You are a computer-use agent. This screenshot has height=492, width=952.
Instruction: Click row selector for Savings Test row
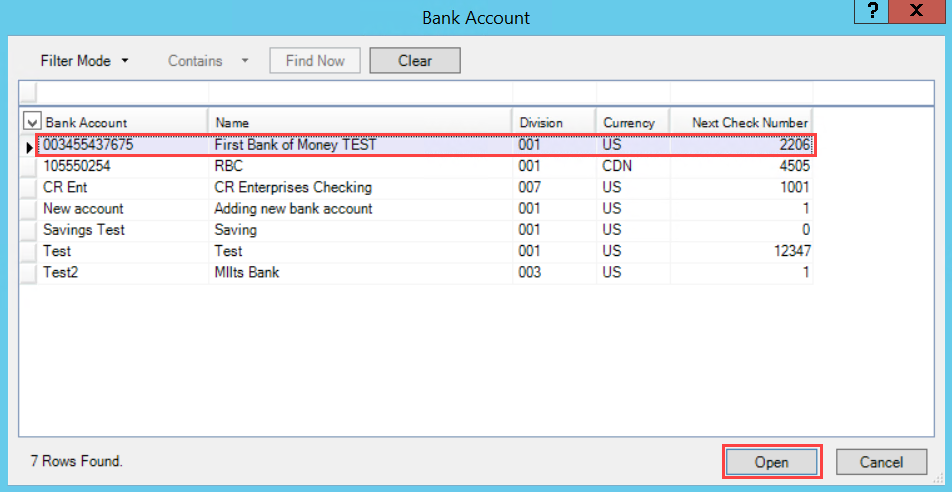pos(29,230)
